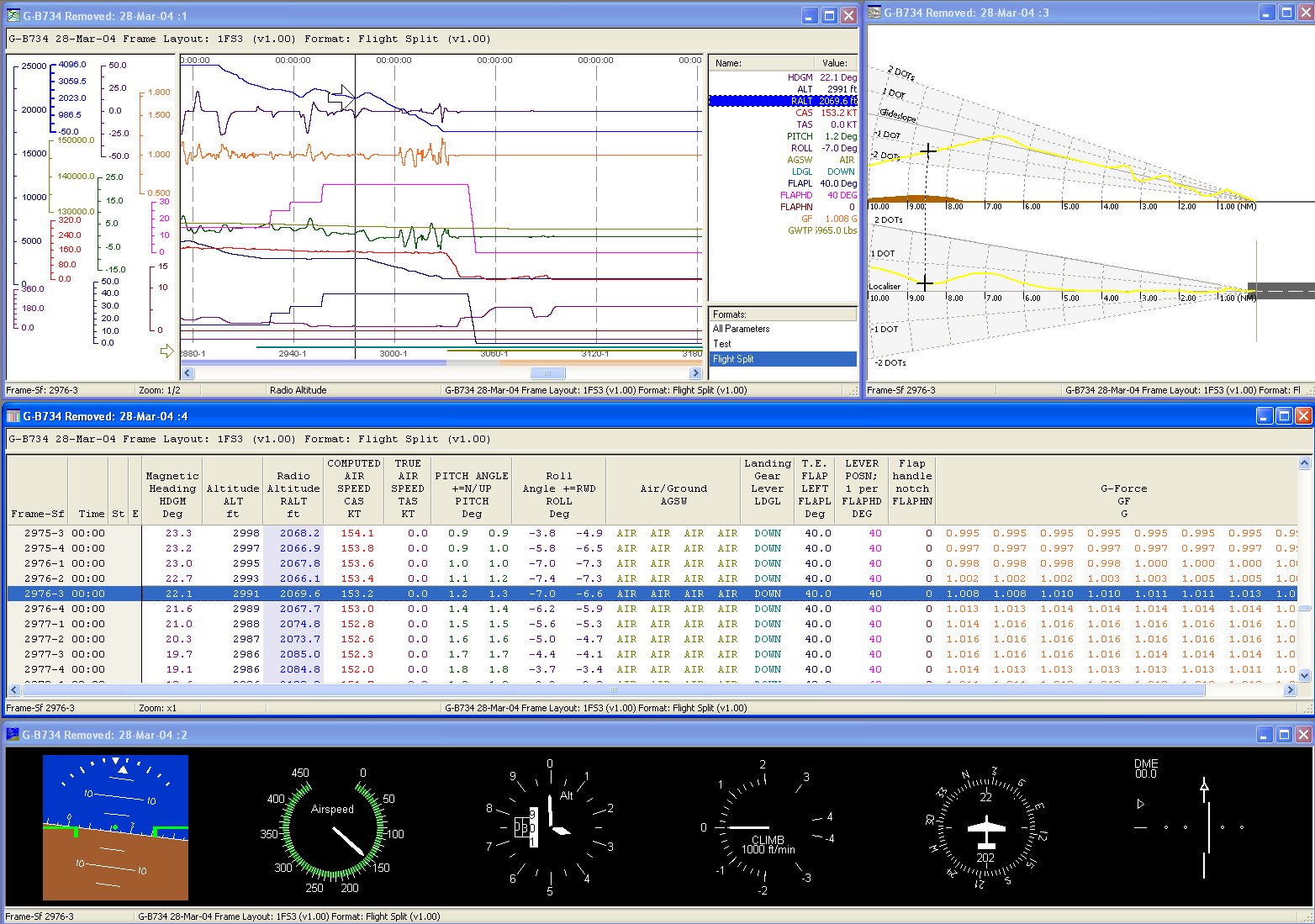Click the compass heading indicator
The width and height of the screenshot is (1315, 924).
(x=986, y=829)
